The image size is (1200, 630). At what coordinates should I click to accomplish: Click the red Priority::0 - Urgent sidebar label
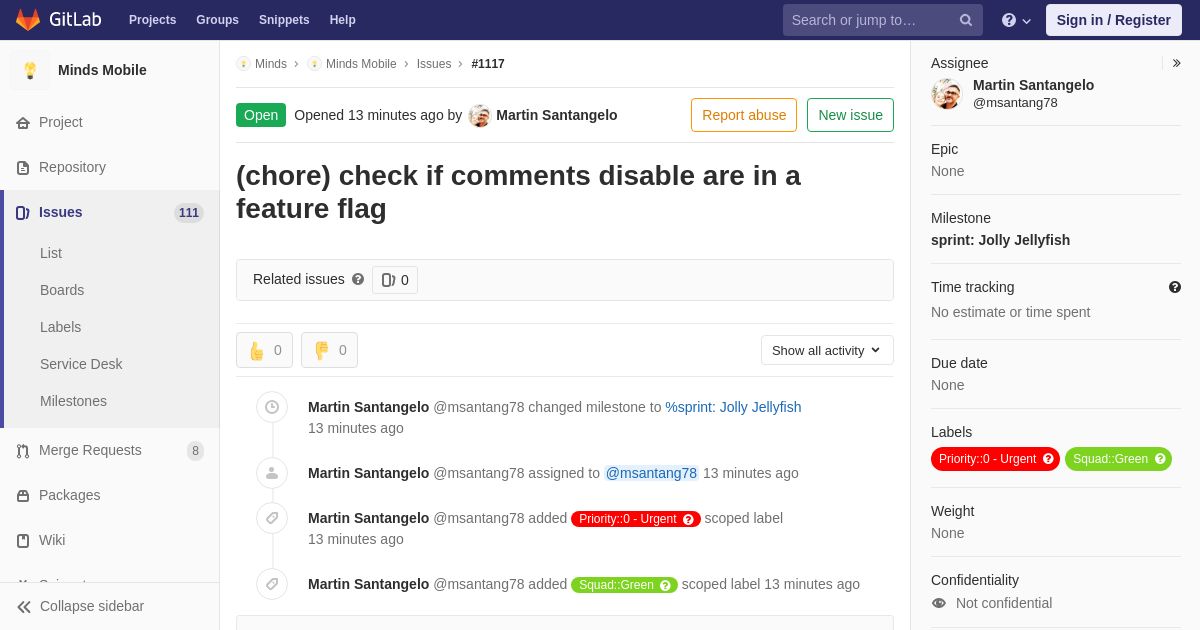point(995,459)
